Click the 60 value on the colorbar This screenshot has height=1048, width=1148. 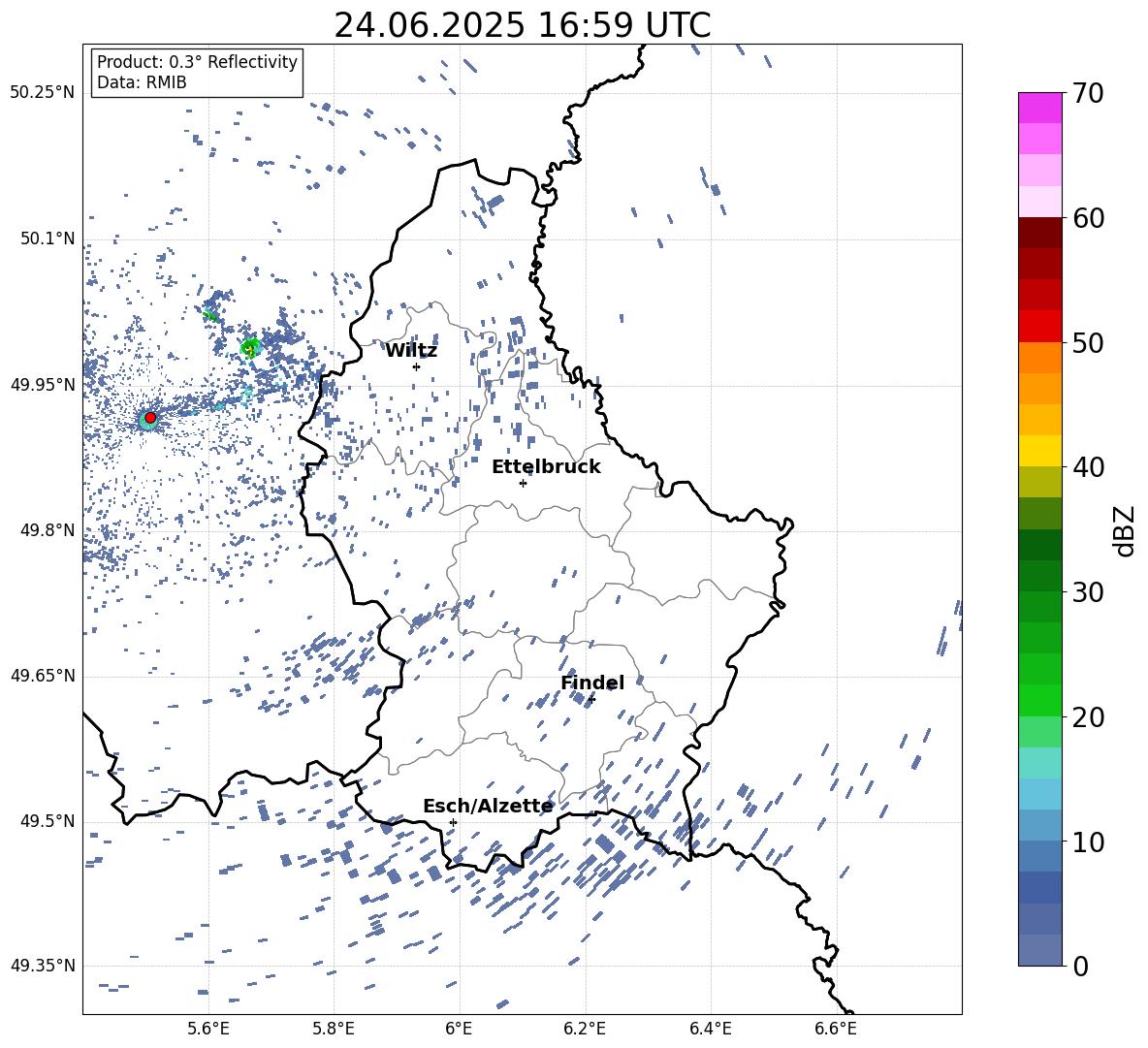click(1088, 218)
